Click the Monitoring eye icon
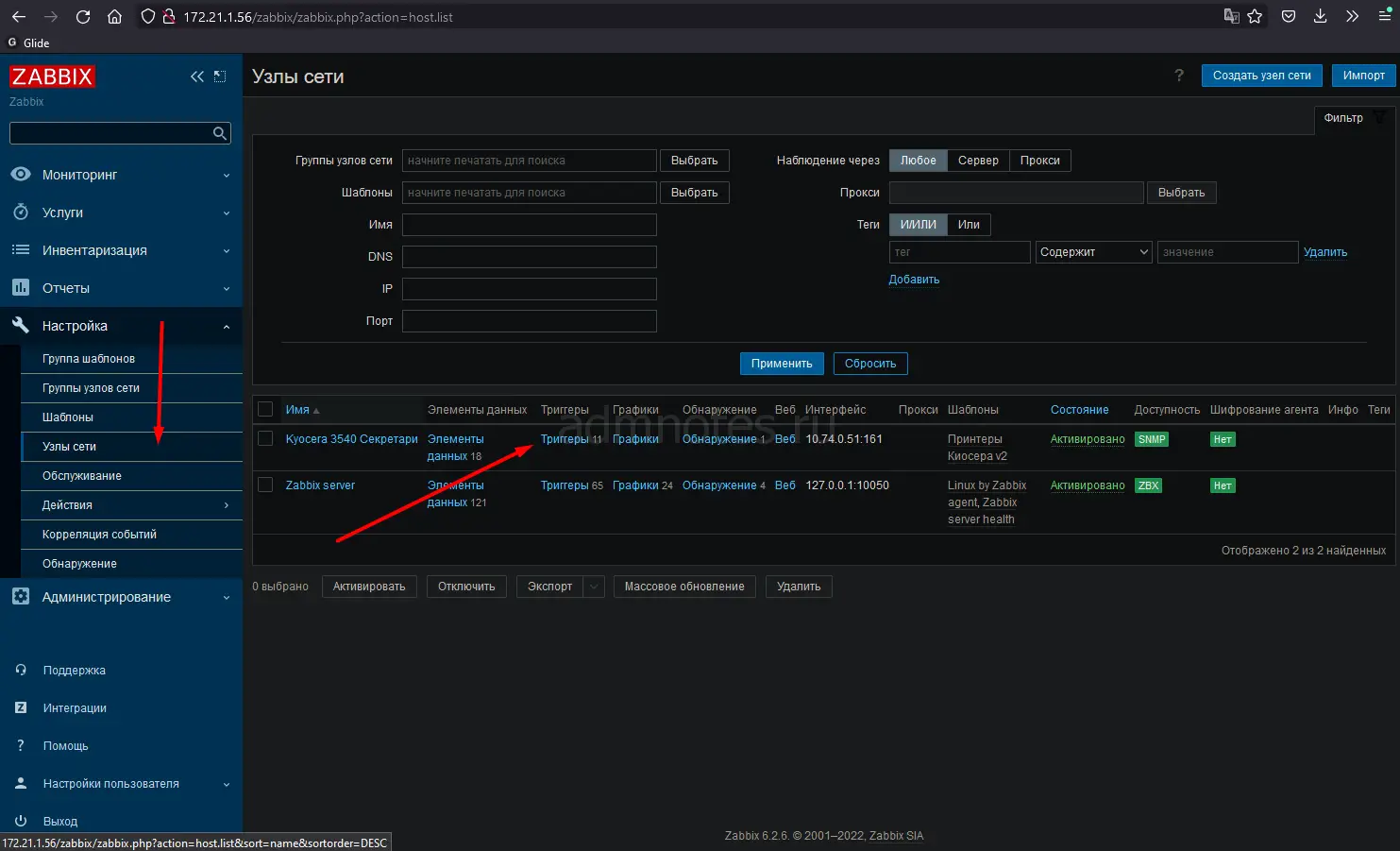This screenshot has height=851, width=1400. click(21, 175)
